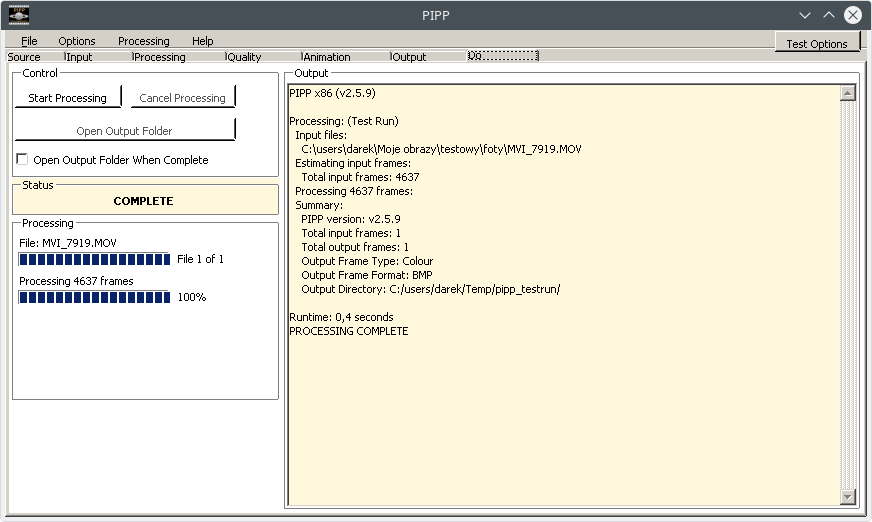The height and width of the screenshot is (522, 872).
Task: Show the Animation tab
Action: 326,57
